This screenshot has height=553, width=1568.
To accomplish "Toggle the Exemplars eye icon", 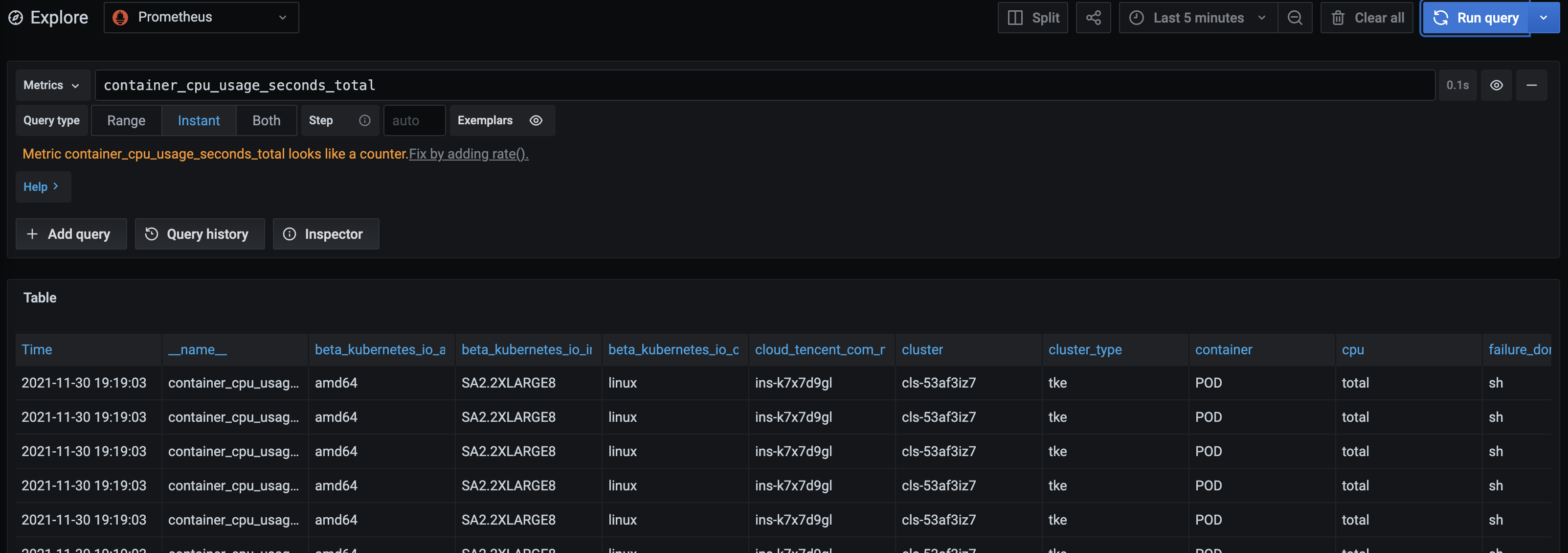I will (536, 120).
